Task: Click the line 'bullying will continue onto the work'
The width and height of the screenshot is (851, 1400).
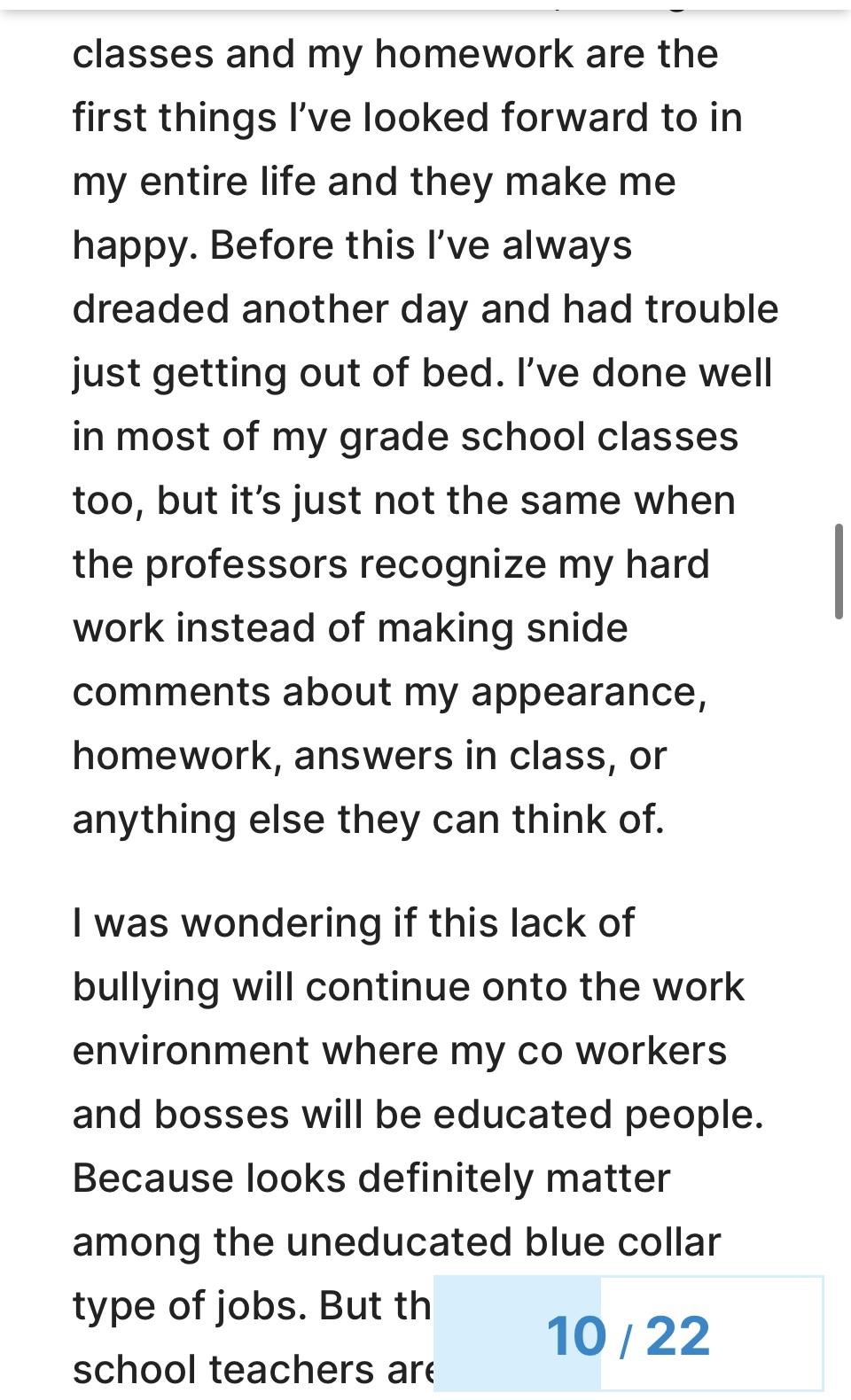Action: point(408,987)
